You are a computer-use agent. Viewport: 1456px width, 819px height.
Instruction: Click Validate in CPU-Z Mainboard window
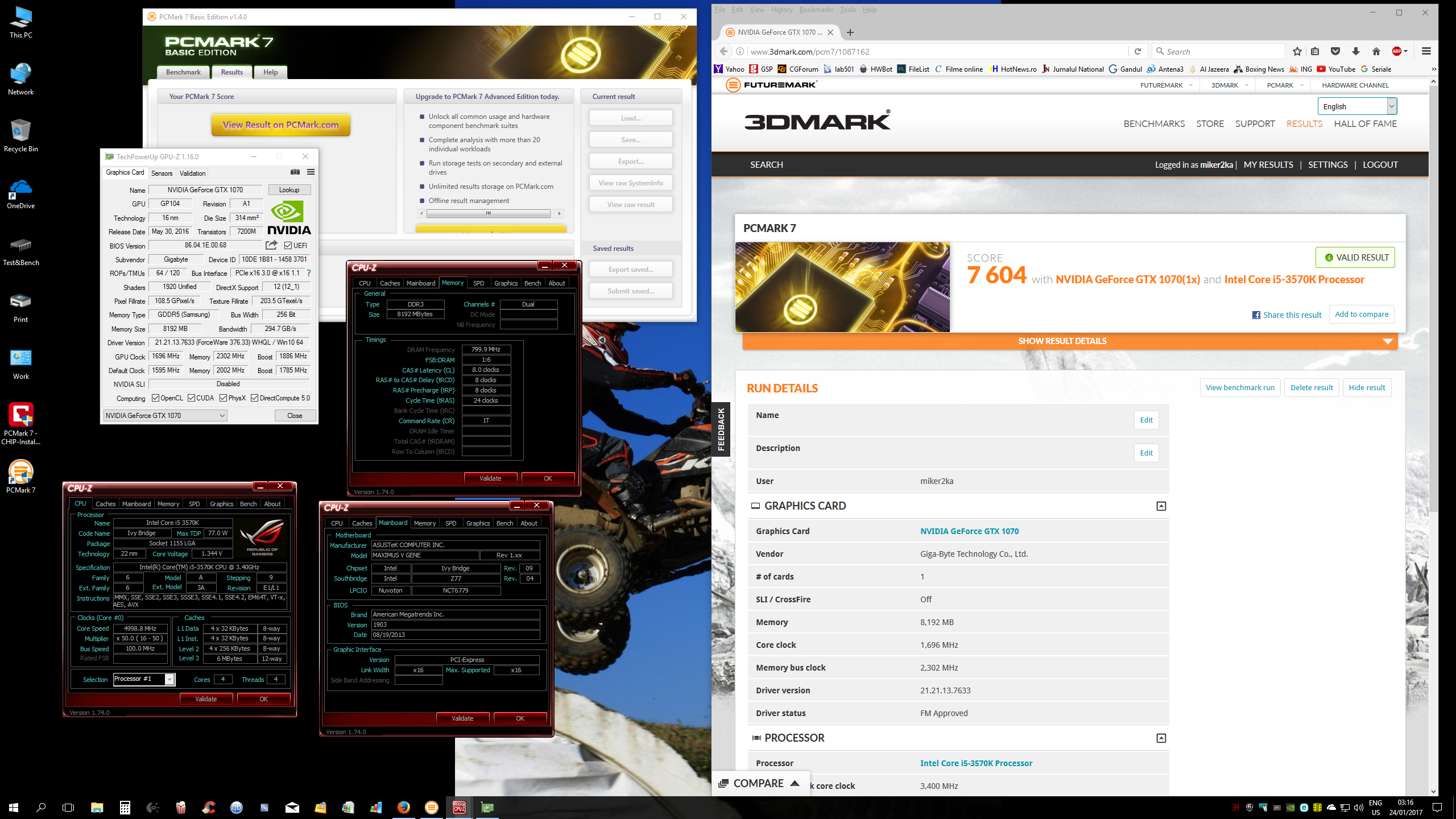(x=462, y=718)
